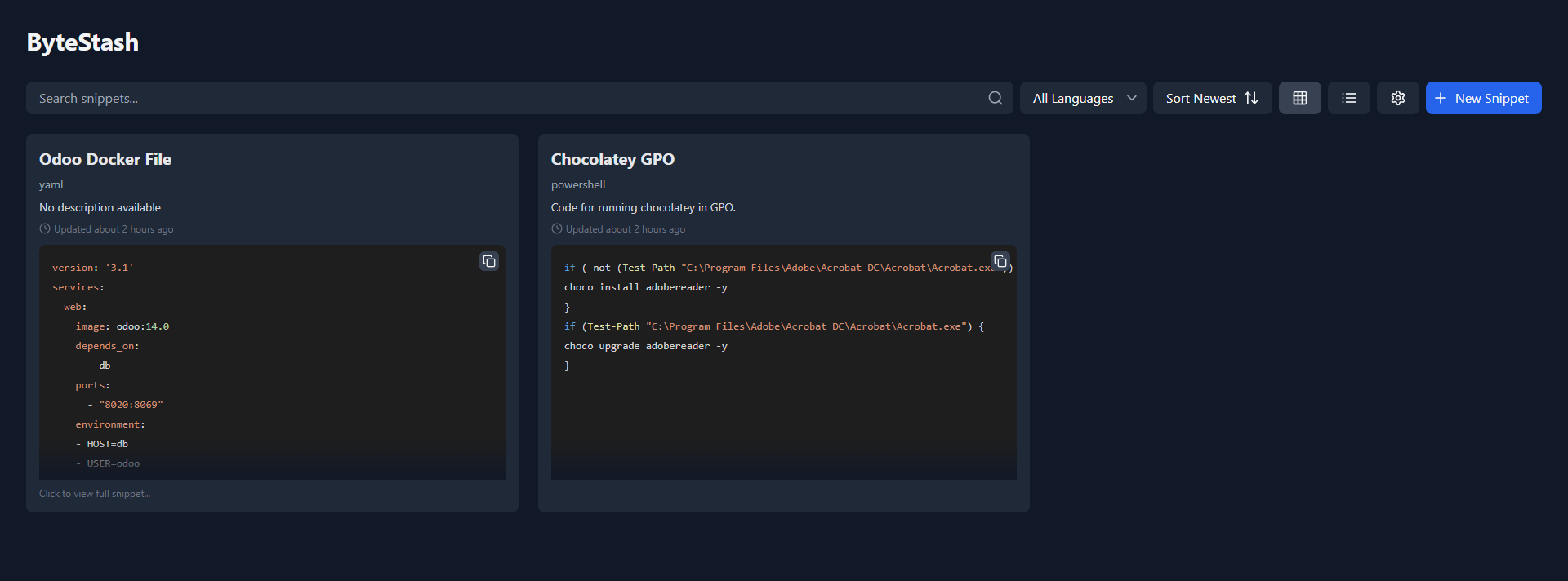Switch to grid view layout

pos(1299,98)
